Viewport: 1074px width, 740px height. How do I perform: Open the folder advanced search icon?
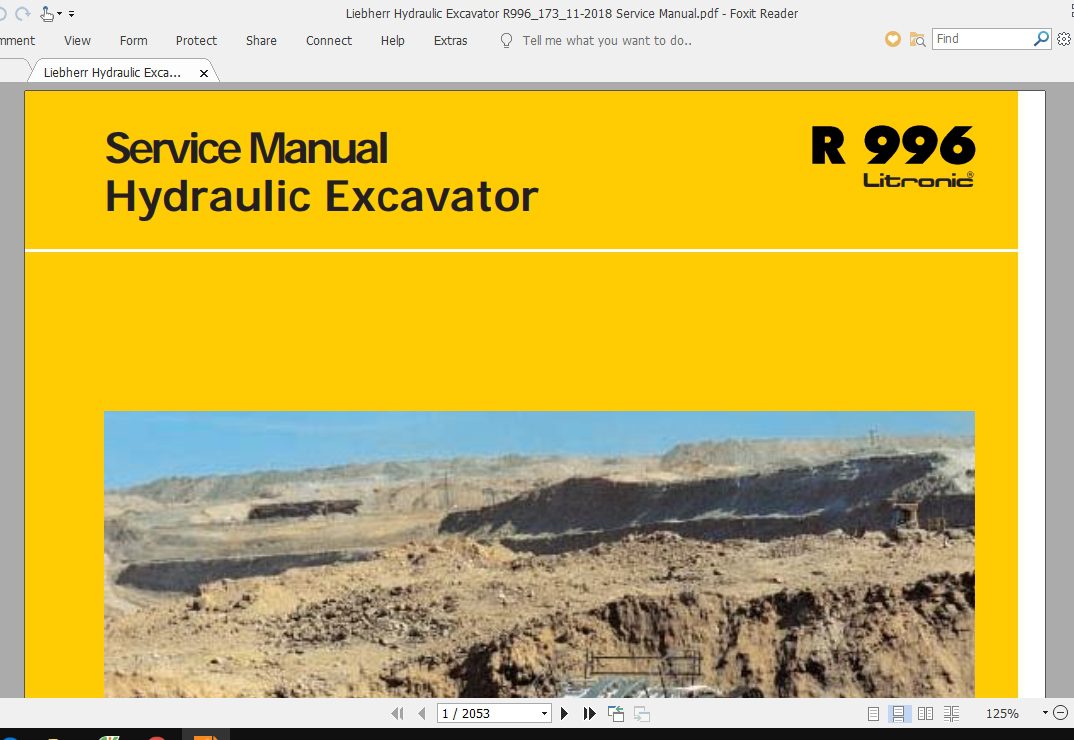click(x=917, y=39)
